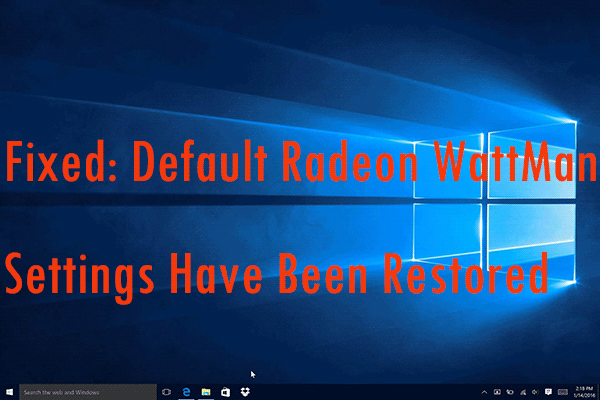Open the Windows Start menu
The height and width of the screenshot is (400, 600).
point(10,392)
